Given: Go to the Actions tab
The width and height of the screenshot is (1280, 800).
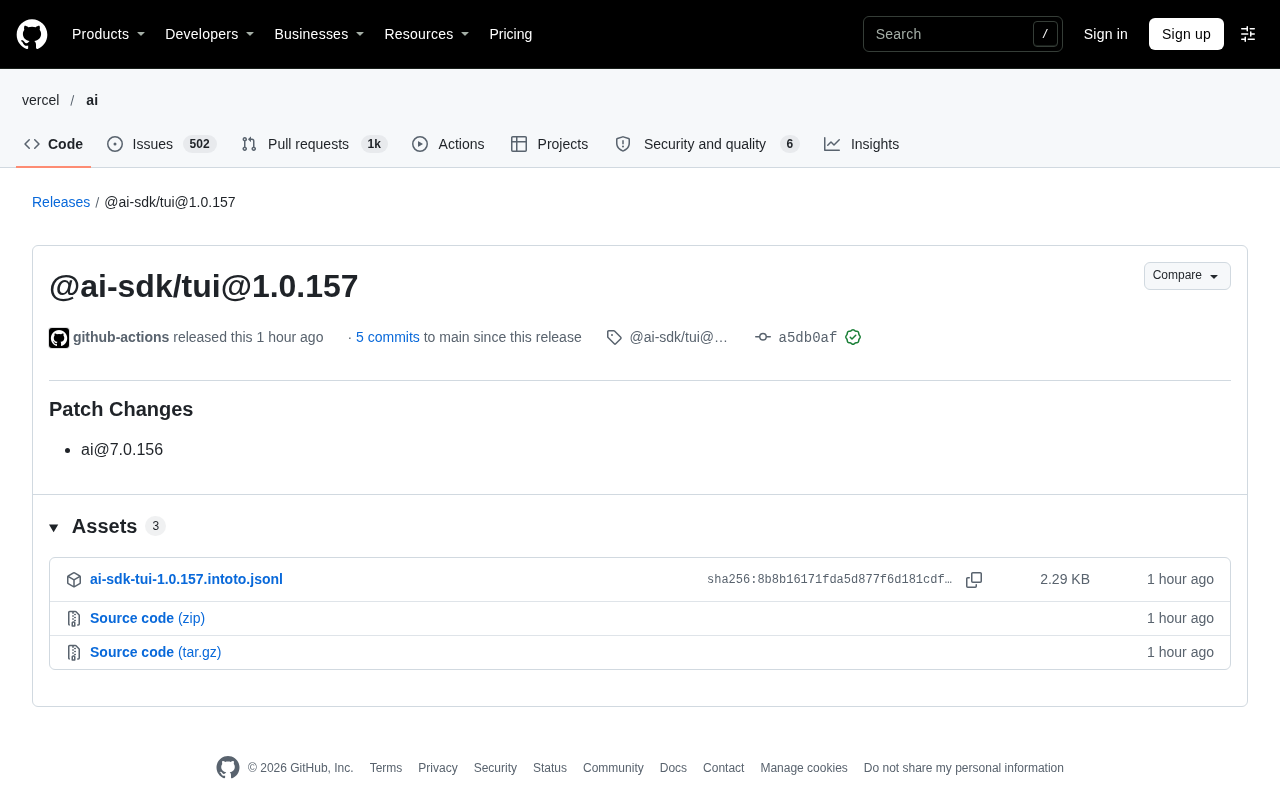Looking at the screenshot, I should [448, 144].
